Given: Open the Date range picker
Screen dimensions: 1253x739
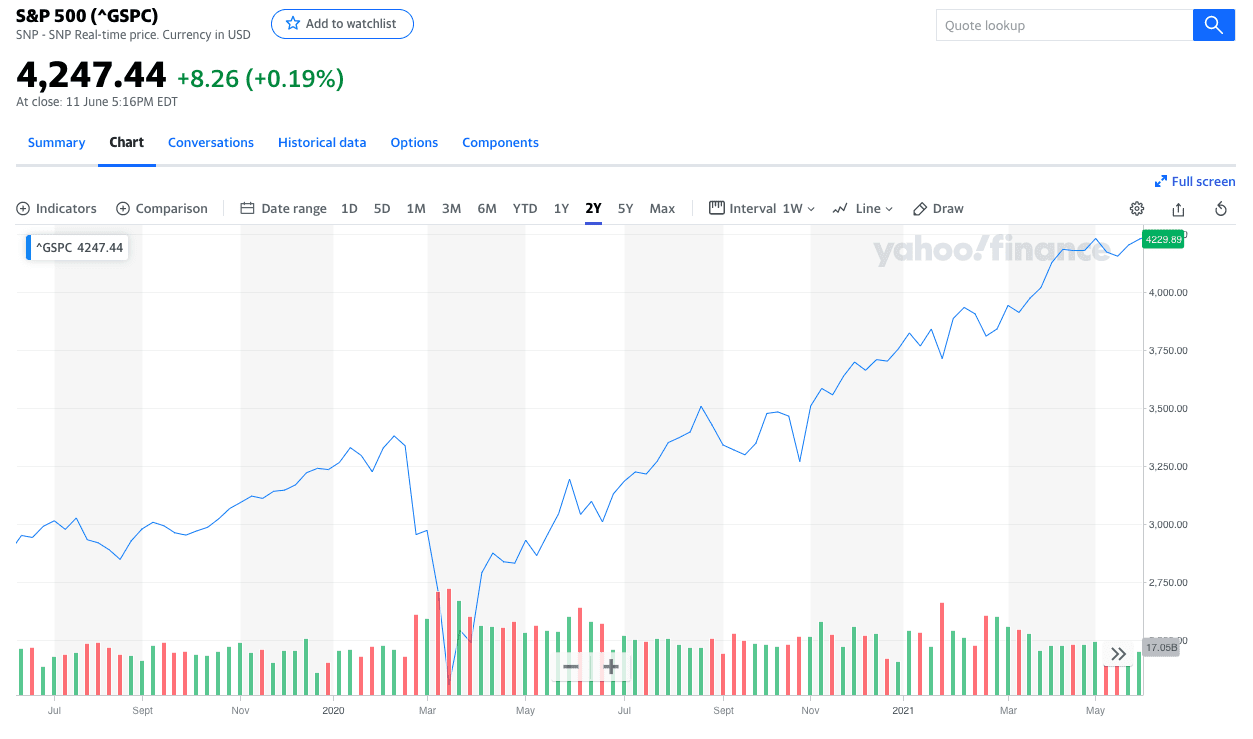Looking at the screenshot, I should pyautogui.click(x=284, y=209).
